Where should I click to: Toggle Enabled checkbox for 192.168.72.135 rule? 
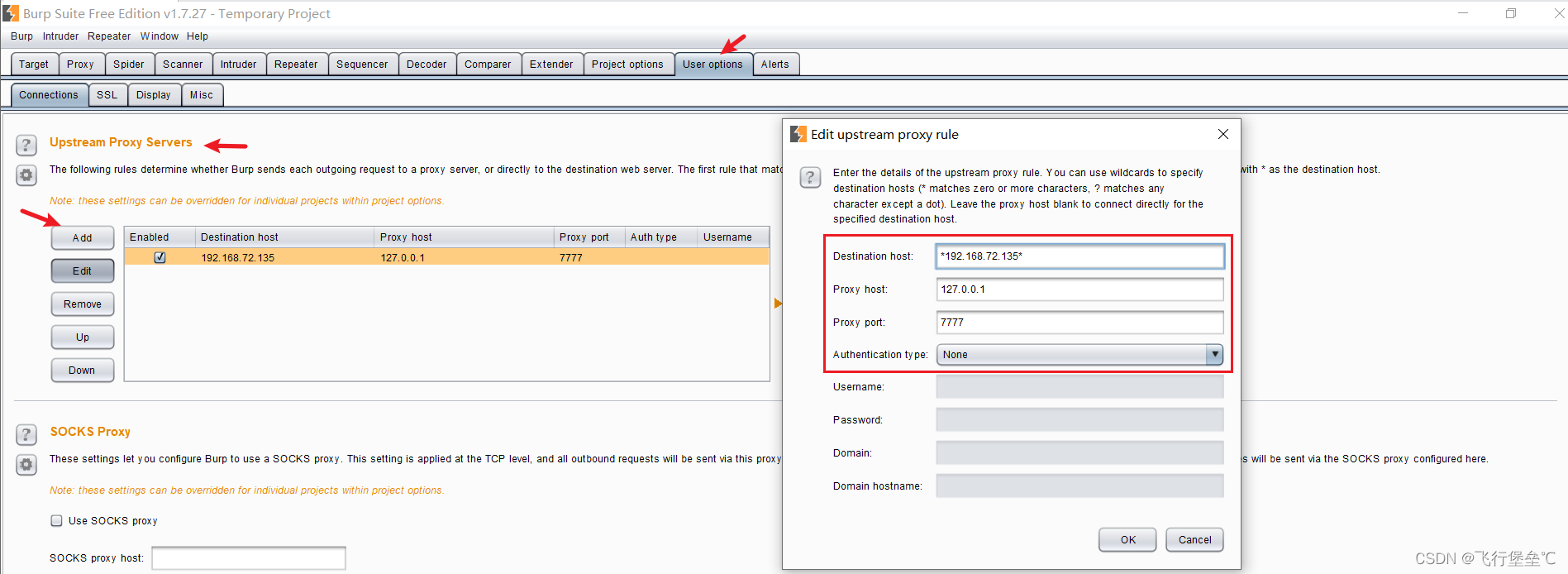[160, 257]
